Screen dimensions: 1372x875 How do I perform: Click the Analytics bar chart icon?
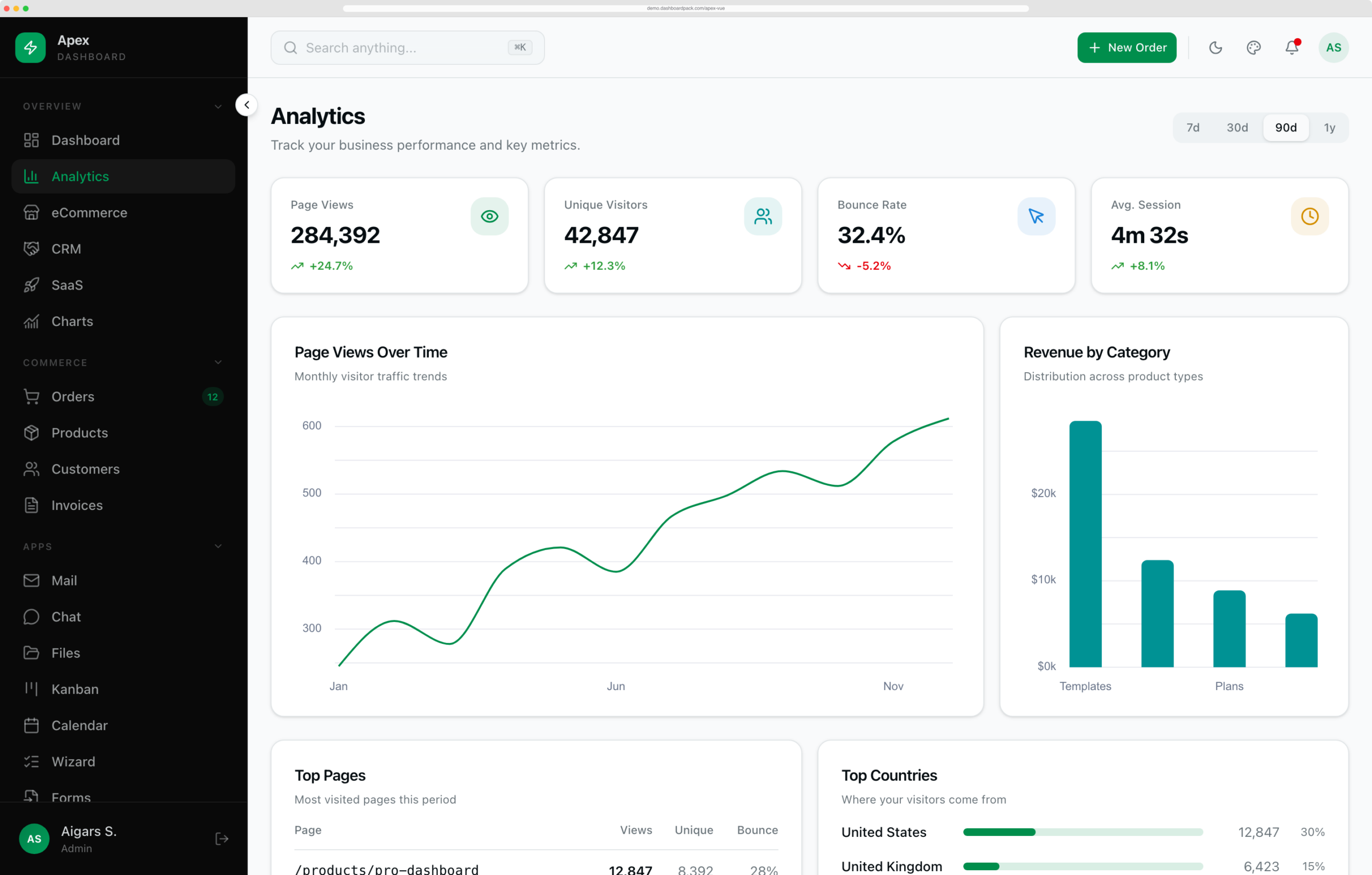pyautogui.click(x=31, y=176)
